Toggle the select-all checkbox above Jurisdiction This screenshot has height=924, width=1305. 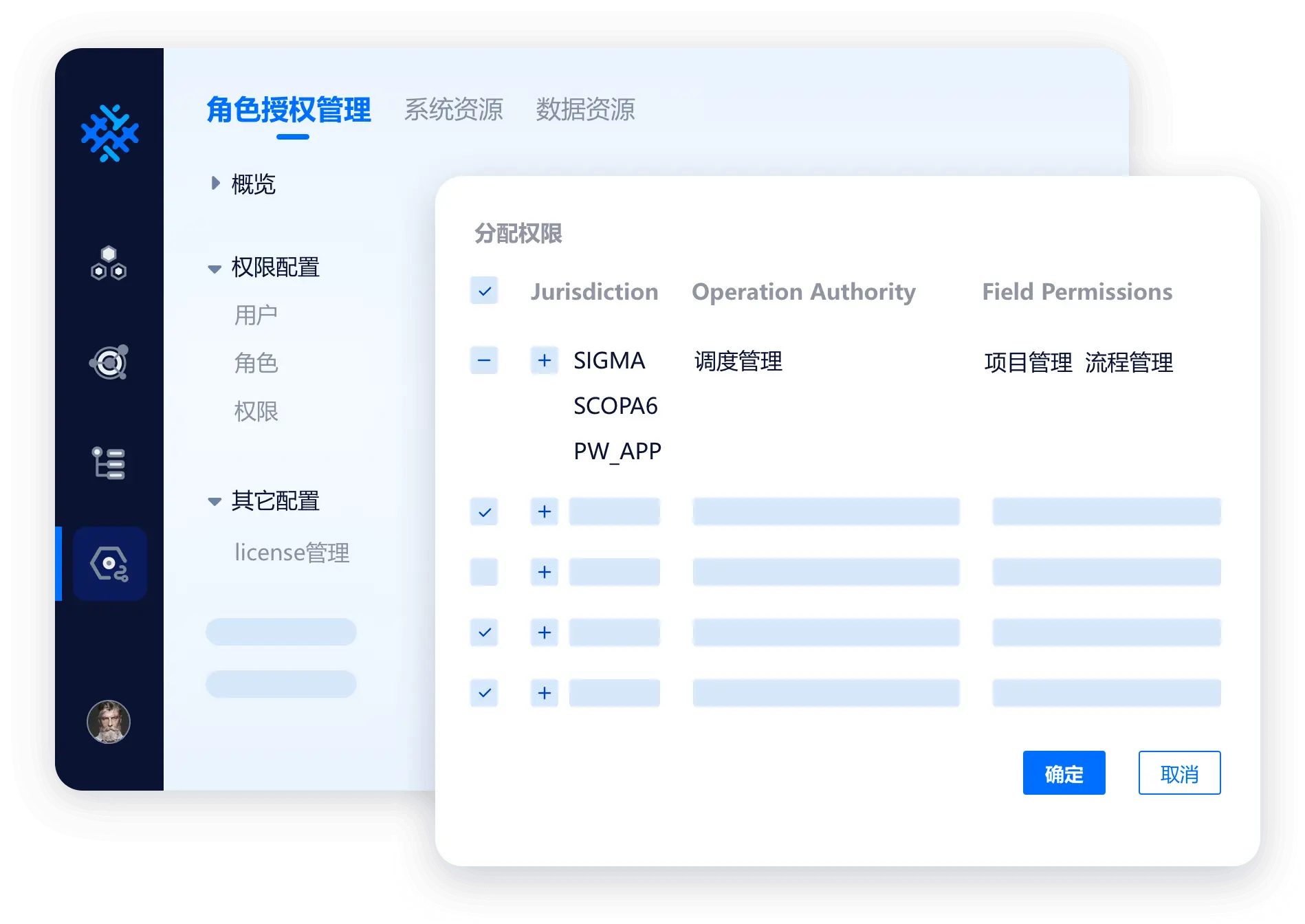click(x=484, y=291)
